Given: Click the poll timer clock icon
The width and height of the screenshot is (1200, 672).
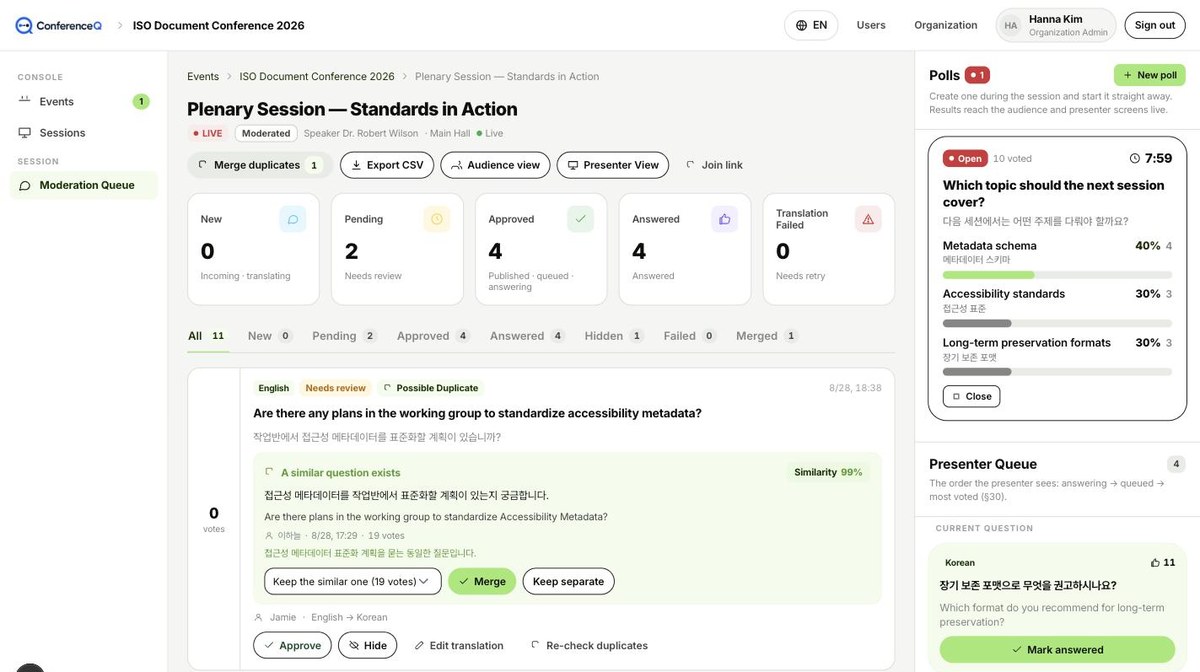Looking at the screenshot, I should coord(1135,158).
